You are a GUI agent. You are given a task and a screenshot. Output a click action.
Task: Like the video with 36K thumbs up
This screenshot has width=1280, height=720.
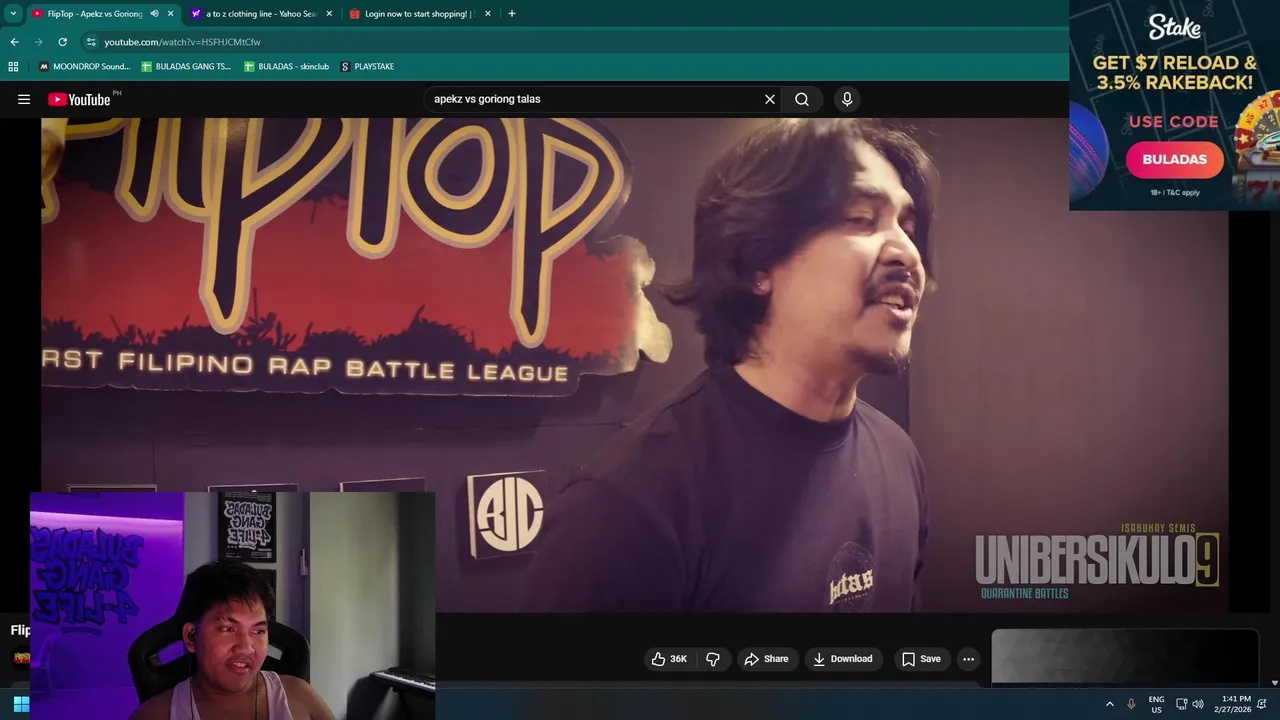(x=669, y=659)
